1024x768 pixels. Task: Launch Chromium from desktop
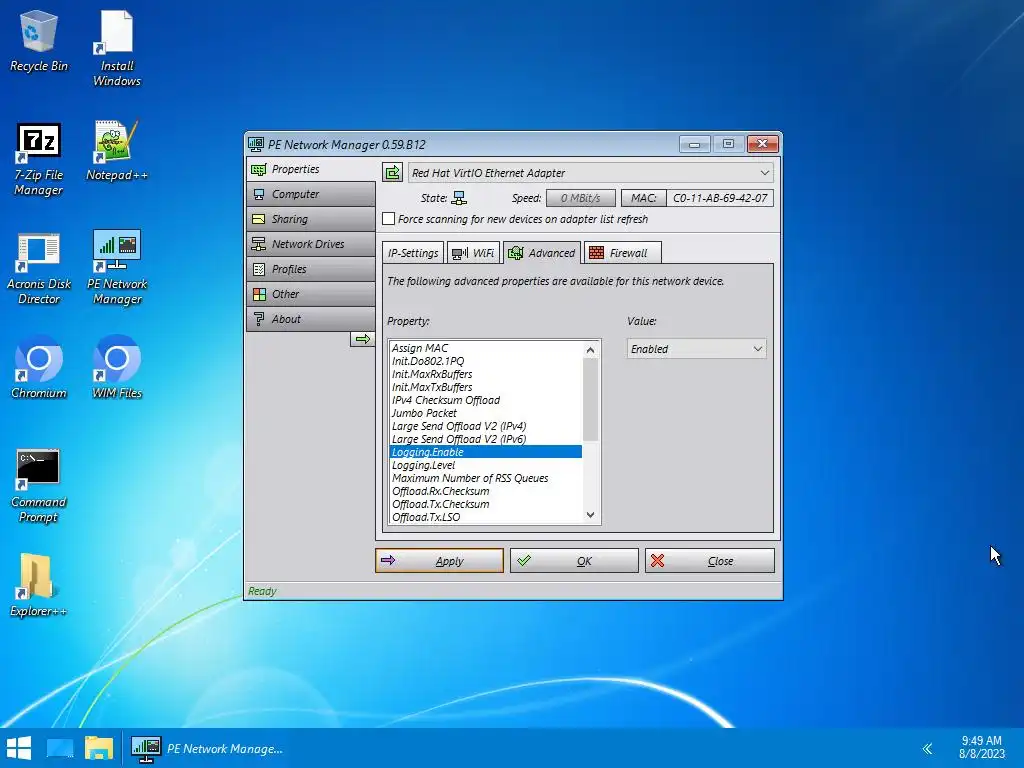(x=39, y=367)
